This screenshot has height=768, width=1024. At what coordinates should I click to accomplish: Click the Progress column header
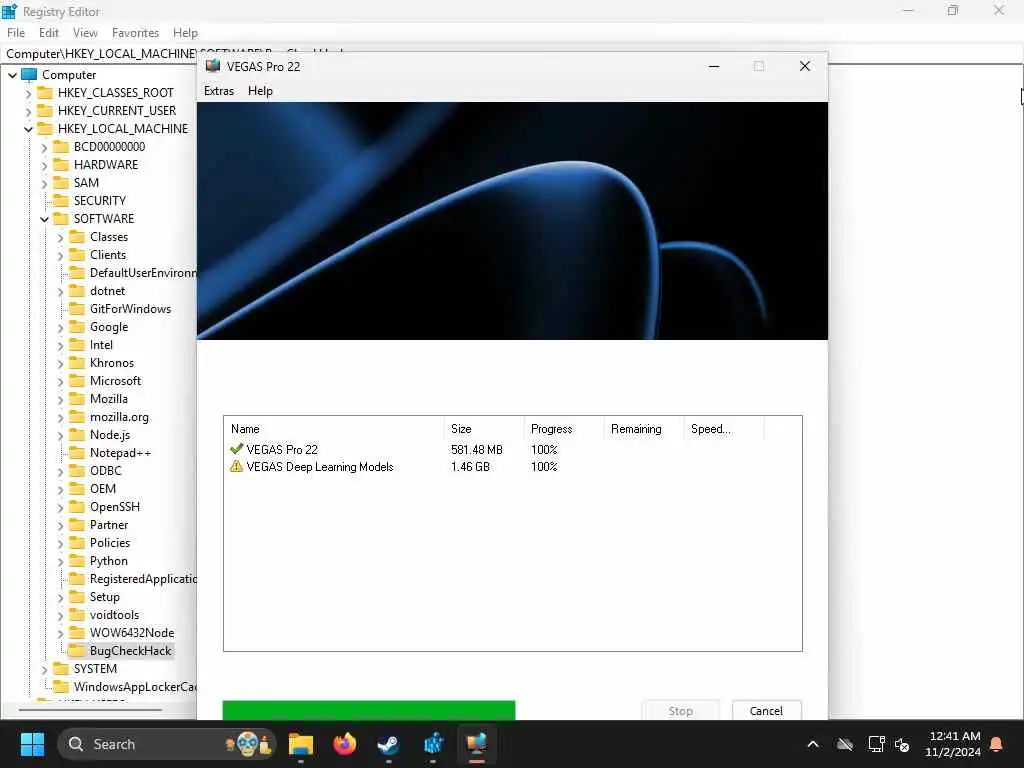(x=564, y=429)
